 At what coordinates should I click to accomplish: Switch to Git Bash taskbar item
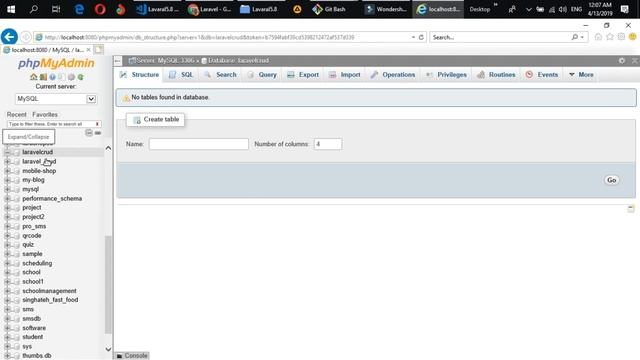click(329, 9)
